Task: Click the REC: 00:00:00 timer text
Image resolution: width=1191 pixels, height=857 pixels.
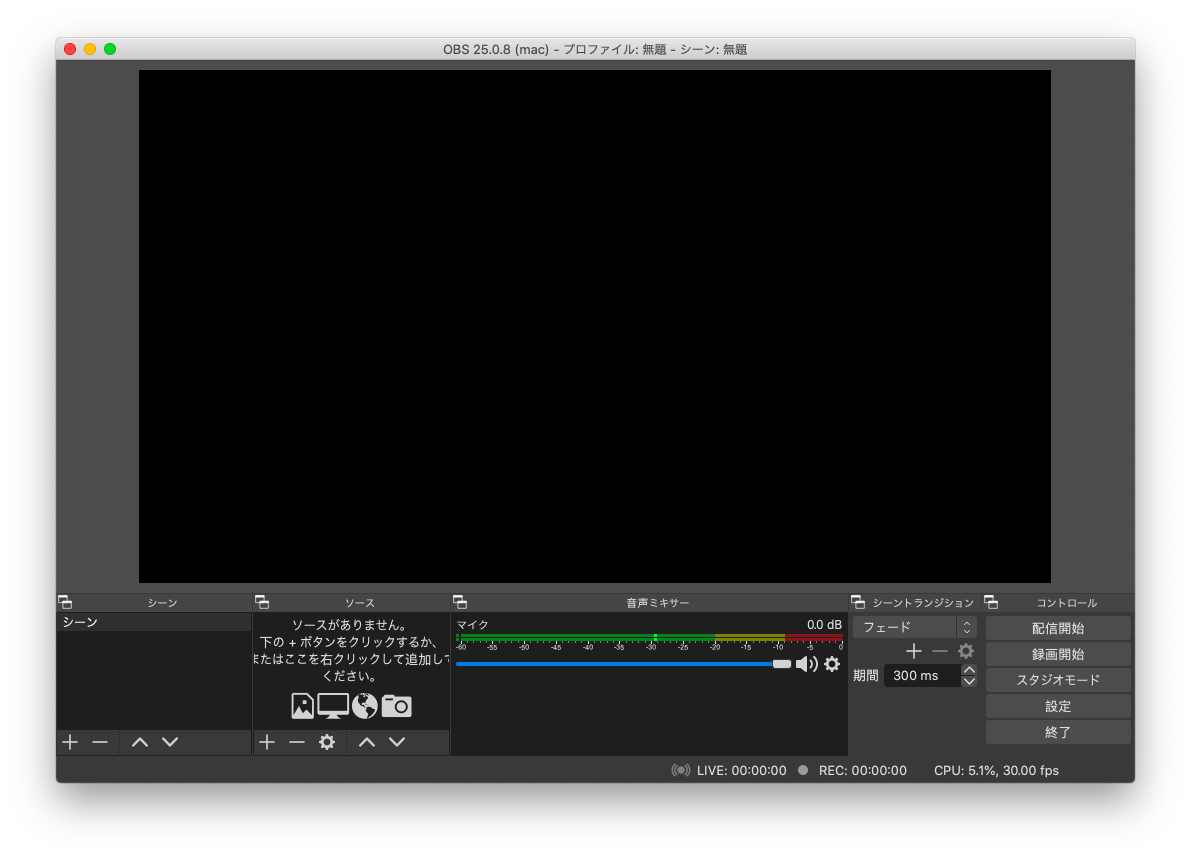Action: coord(863,770)
